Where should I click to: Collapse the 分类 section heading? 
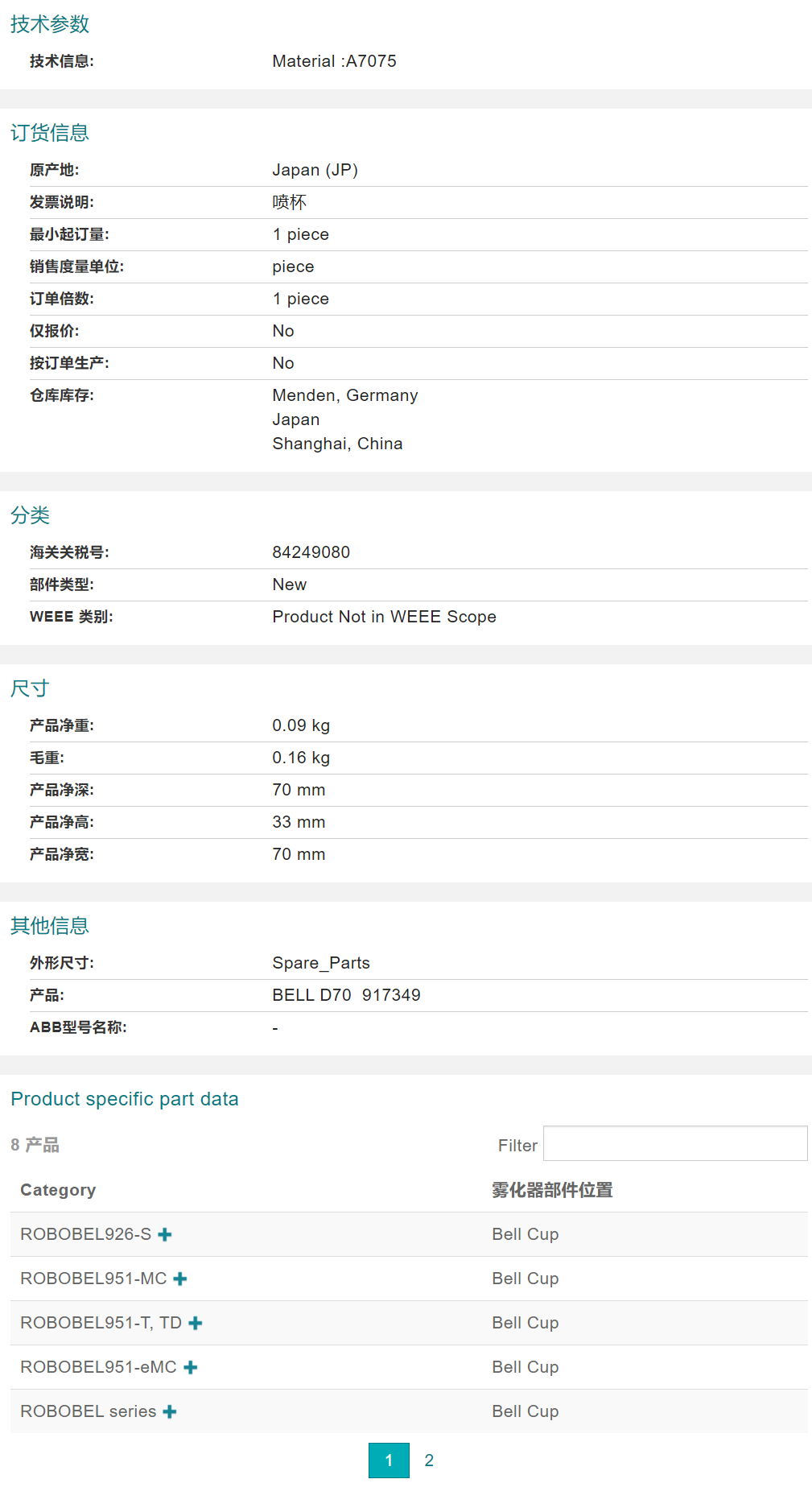pyautogui.click(x=31, y=515)
